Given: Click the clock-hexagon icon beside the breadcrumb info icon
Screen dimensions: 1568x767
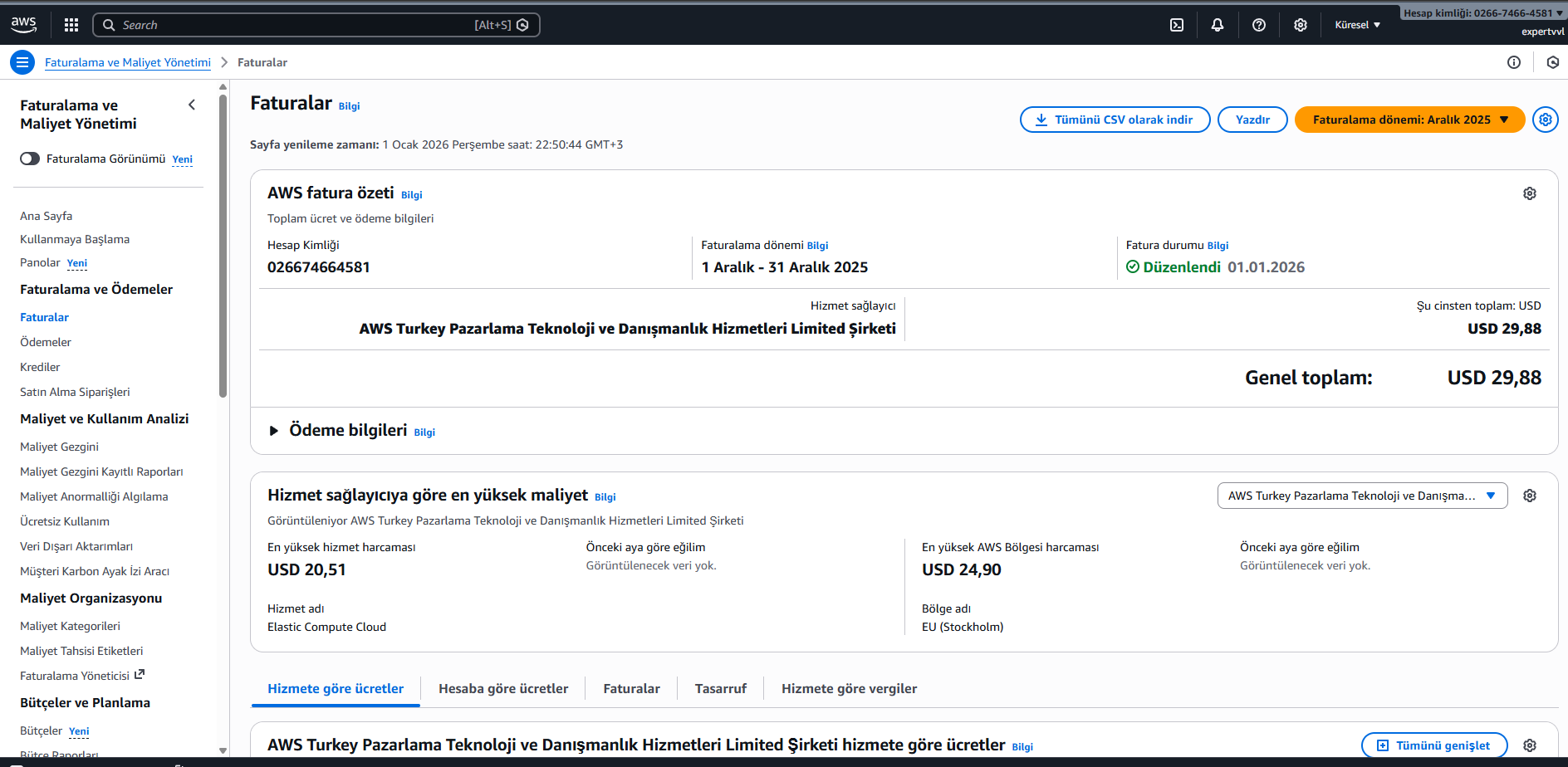Looking at the screenshot, I should (x=1553, y=62).
